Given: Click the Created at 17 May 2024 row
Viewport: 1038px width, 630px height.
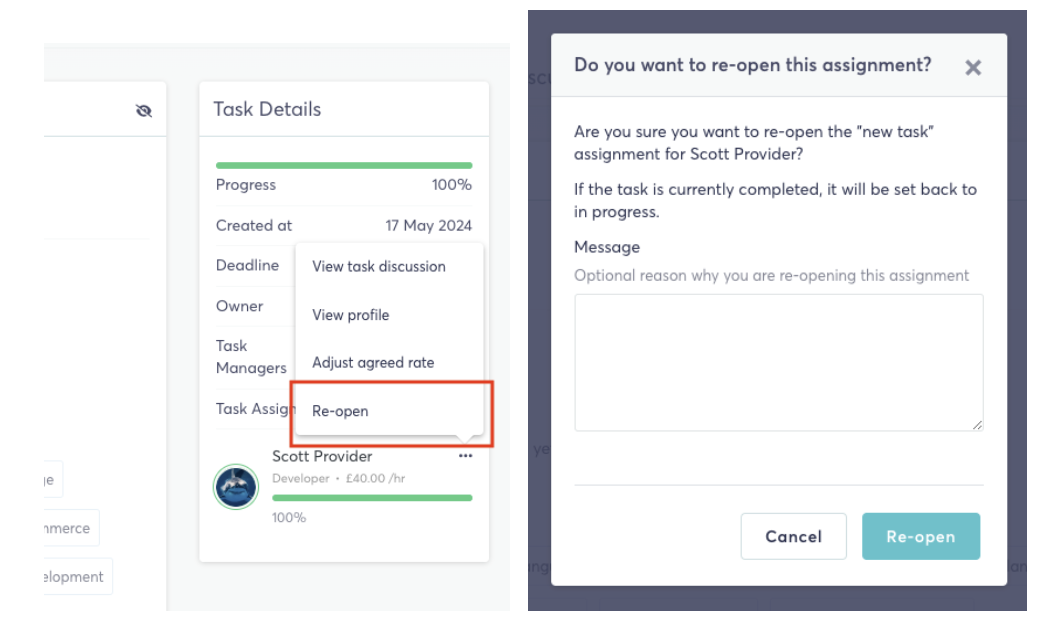Looking at the screenshot, I should [x=344, y=226].
